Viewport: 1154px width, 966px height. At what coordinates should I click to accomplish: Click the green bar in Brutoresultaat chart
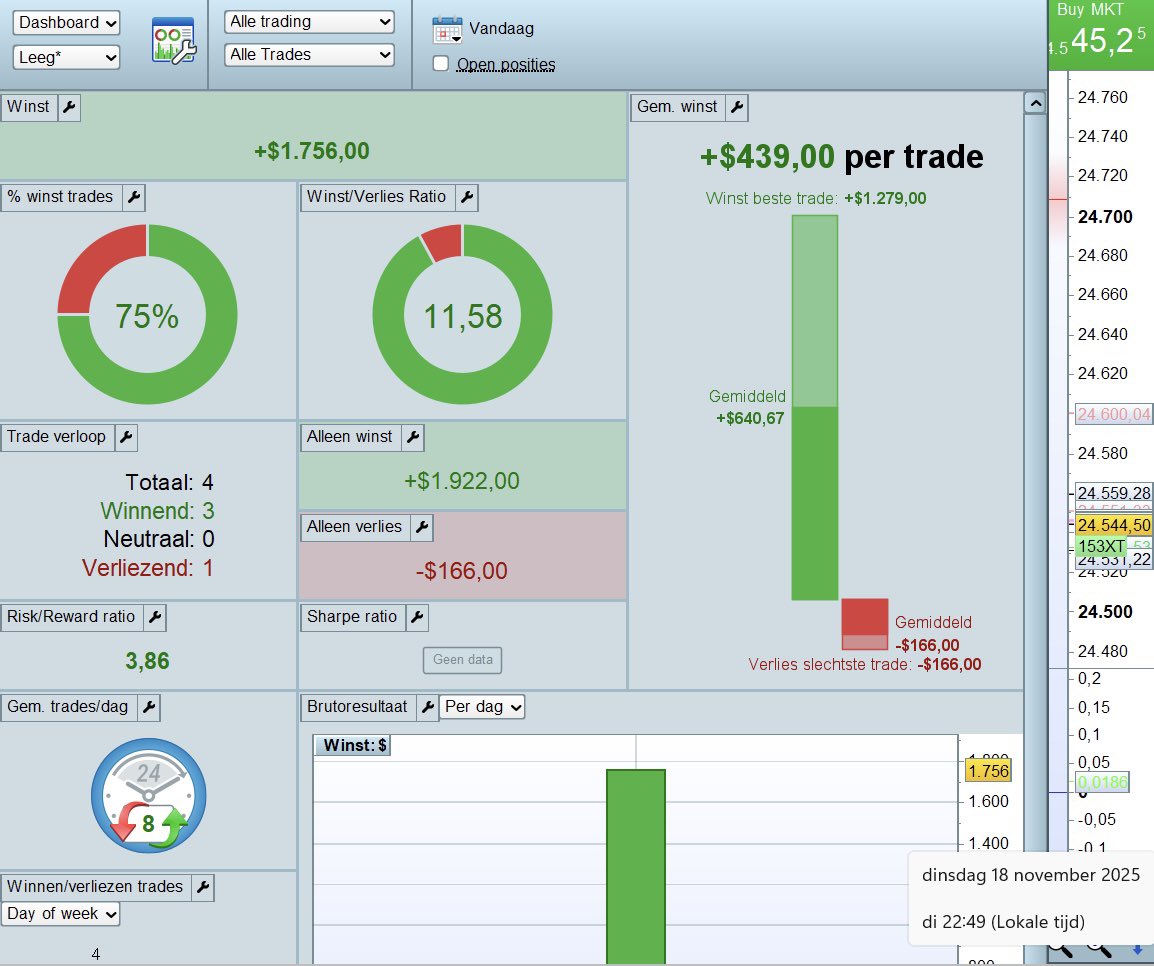tap(636, 866)
